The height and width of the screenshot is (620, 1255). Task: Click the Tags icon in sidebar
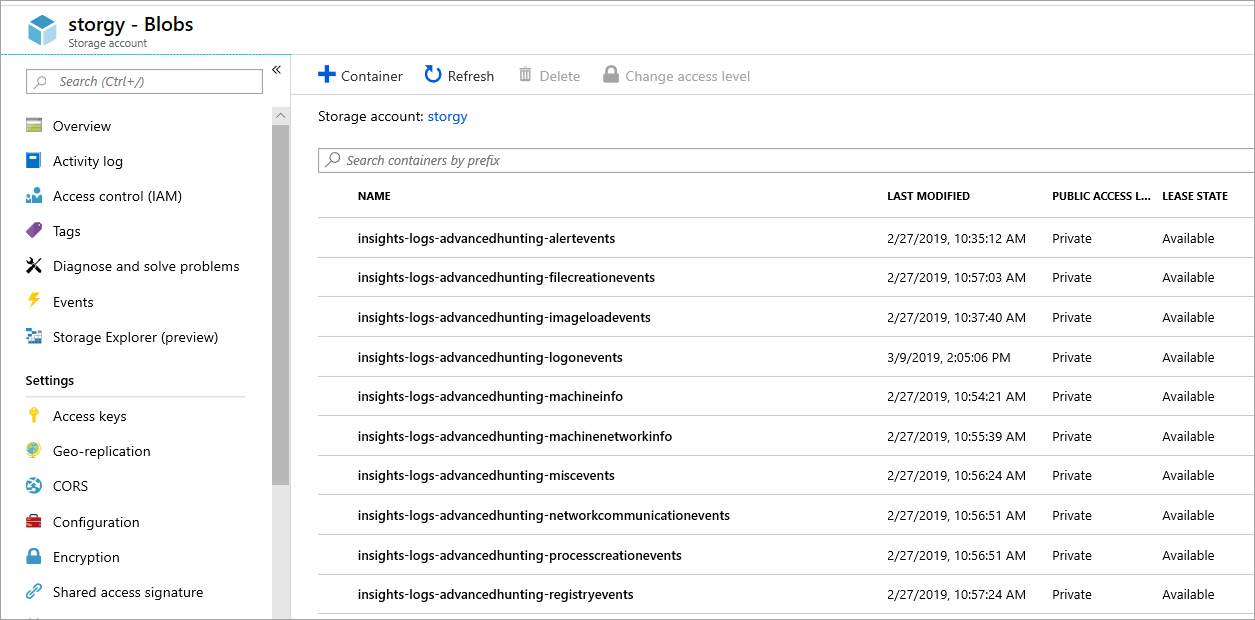(34, 231)
